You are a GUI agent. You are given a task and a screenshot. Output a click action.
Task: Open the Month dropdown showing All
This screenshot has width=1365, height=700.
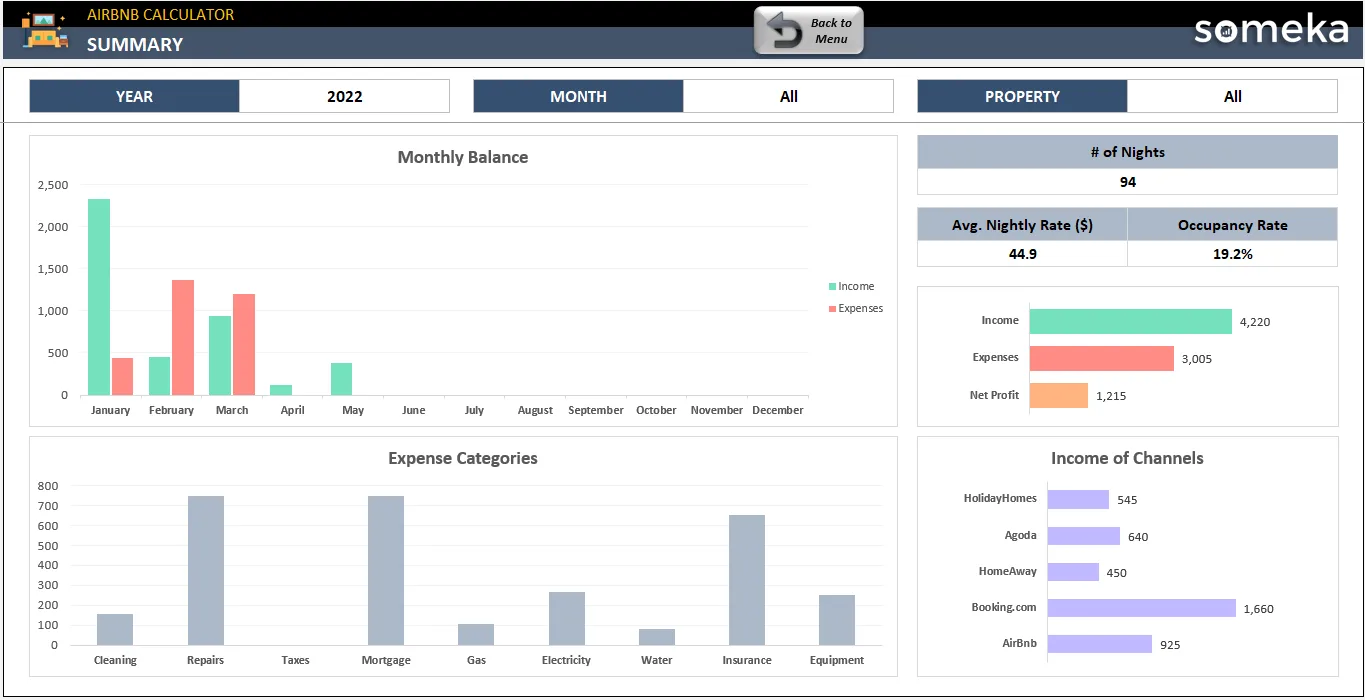789,96
